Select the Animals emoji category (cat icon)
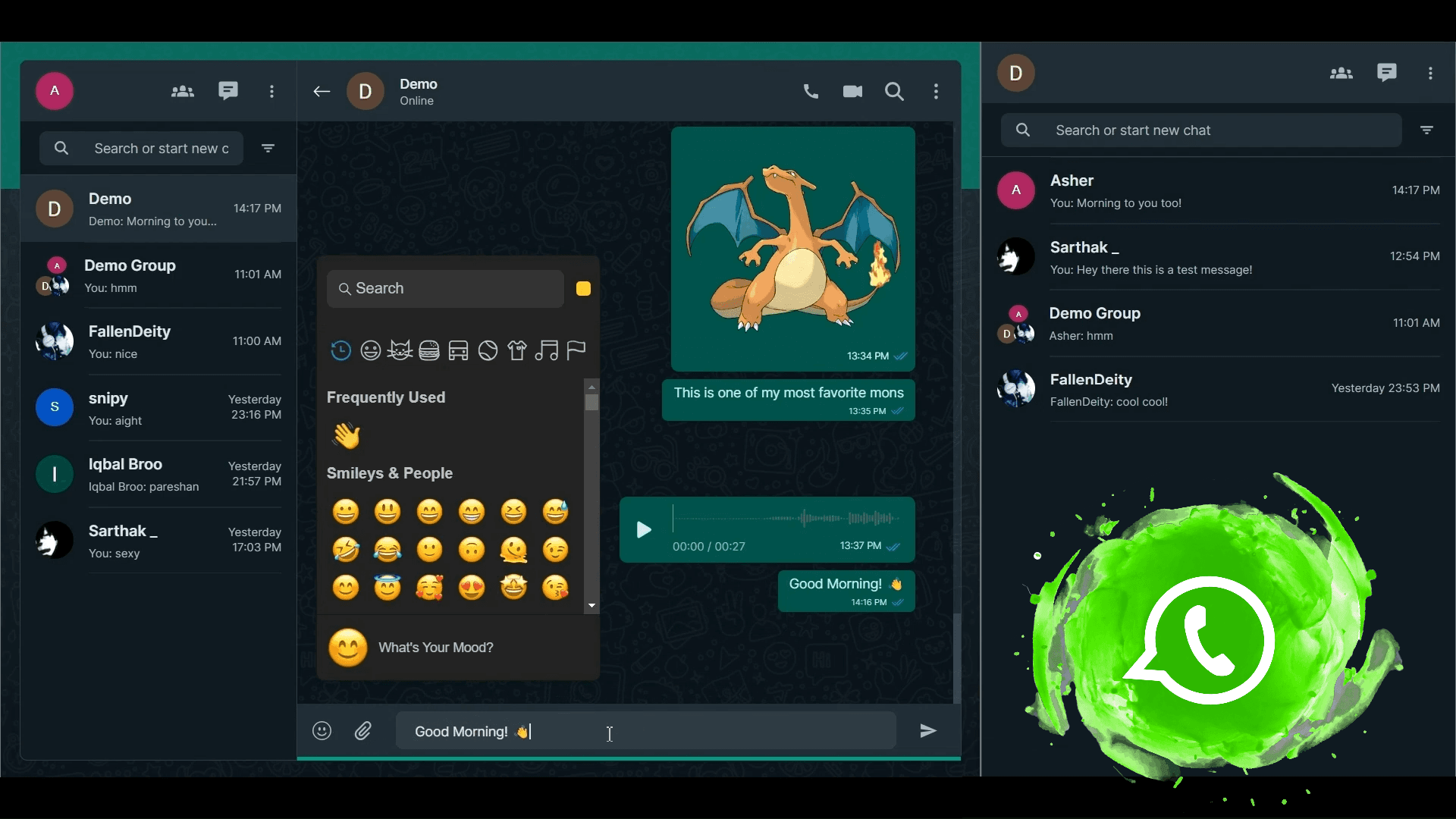The image size is (1456, 819). [x=400, y=350]
